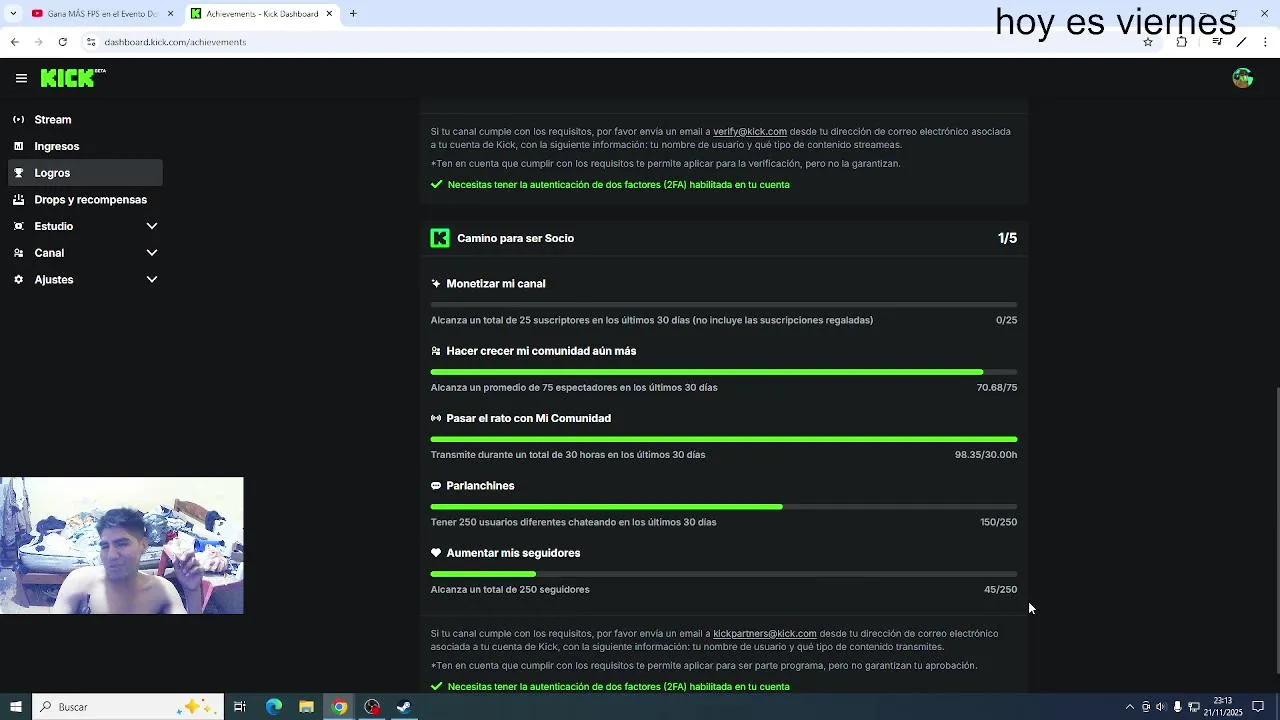Open Chrome's three-dot menu

1266,42
